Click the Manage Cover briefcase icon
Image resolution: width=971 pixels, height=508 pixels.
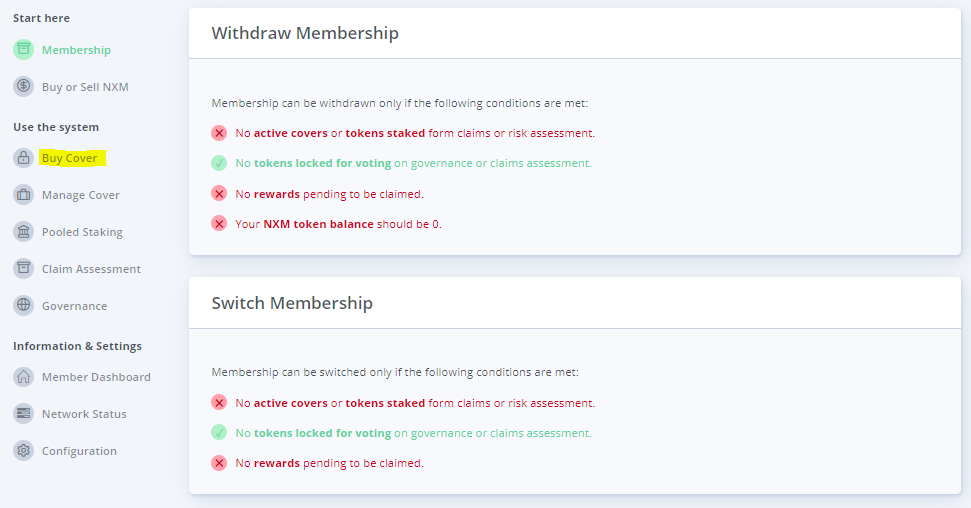(23, 195)
